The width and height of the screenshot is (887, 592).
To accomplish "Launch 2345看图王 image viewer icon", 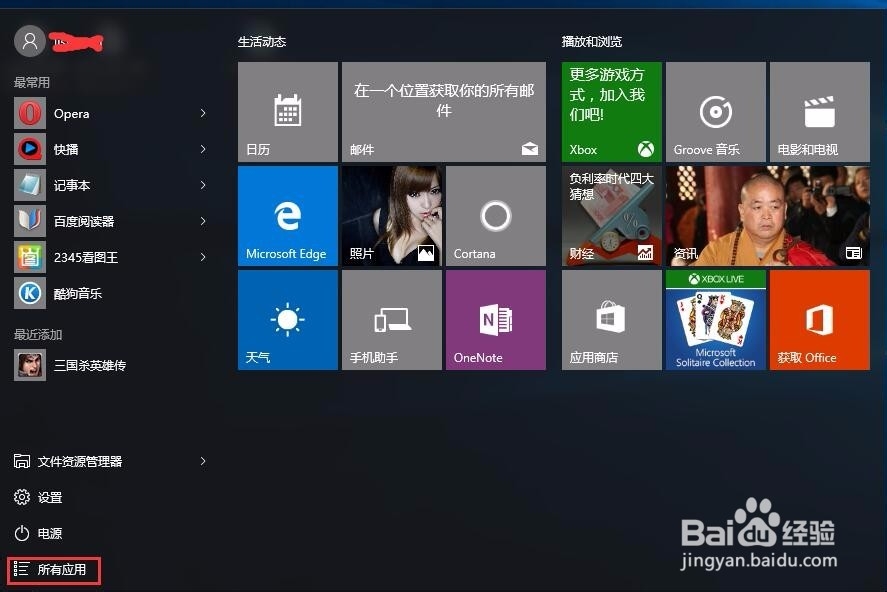I will click(30, 257).
